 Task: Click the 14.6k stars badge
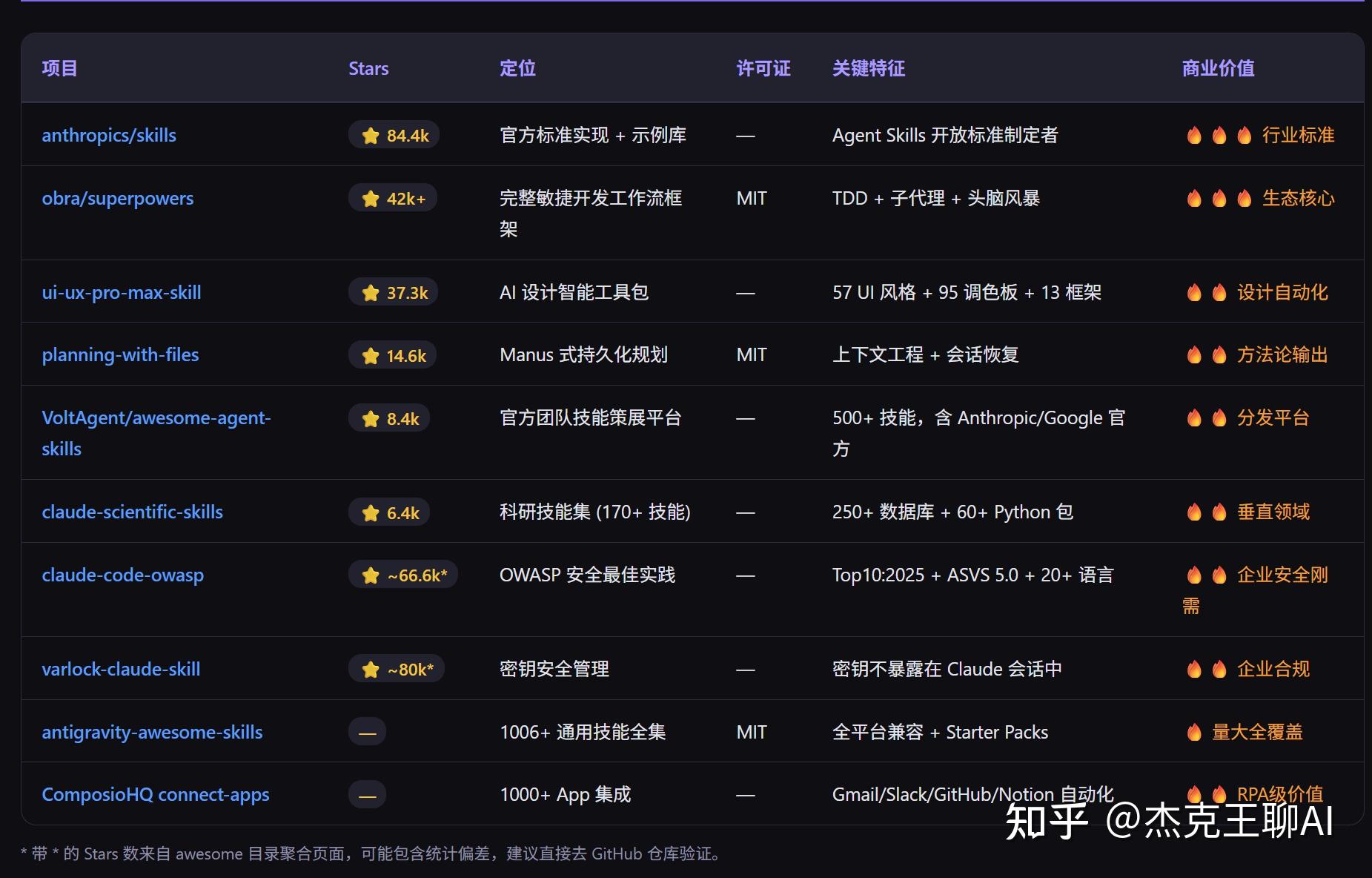(393, 355)
